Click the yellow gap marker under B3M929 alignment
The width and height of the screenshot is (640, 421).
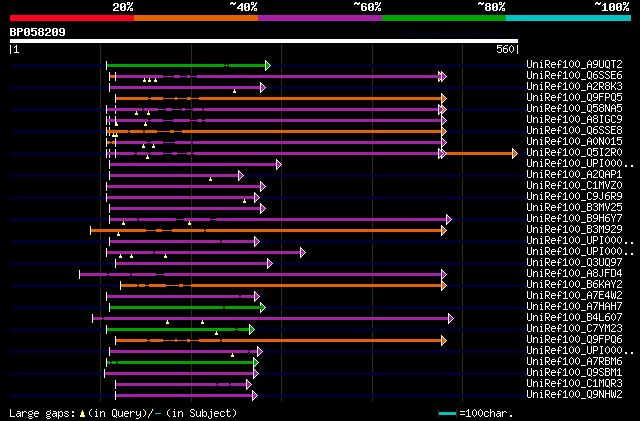118,234
